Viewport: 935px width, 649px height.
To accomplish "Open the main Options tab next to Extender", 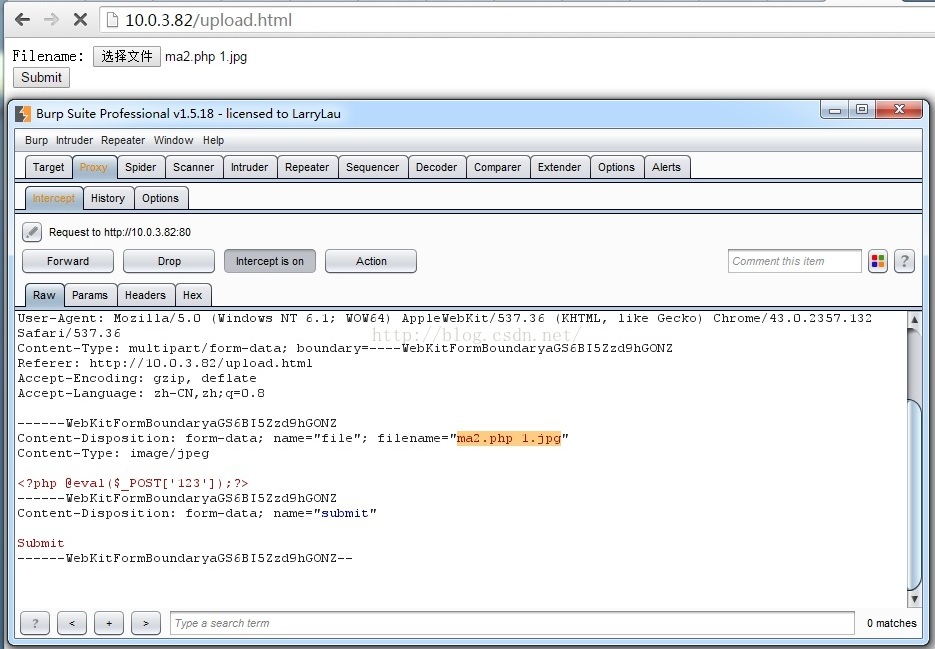I will pos(617,168).
